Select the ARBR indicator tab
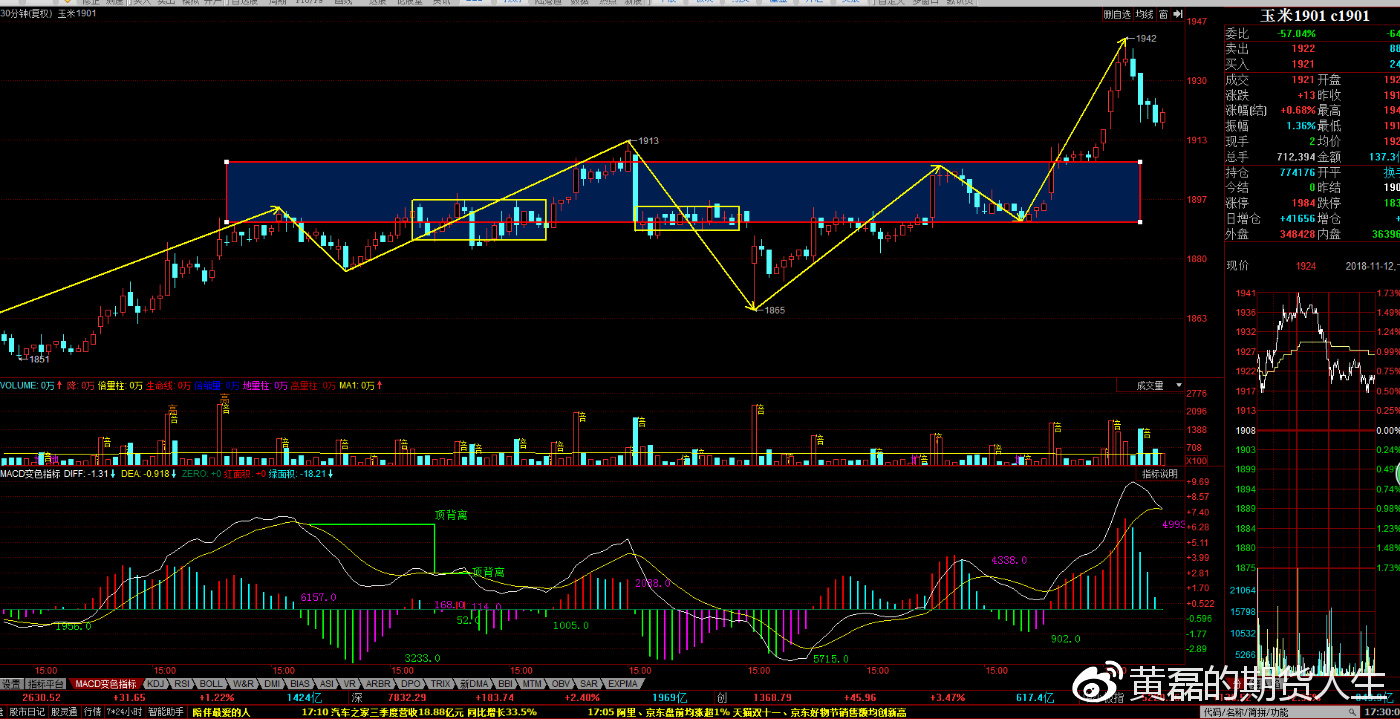 click(378, 684)
